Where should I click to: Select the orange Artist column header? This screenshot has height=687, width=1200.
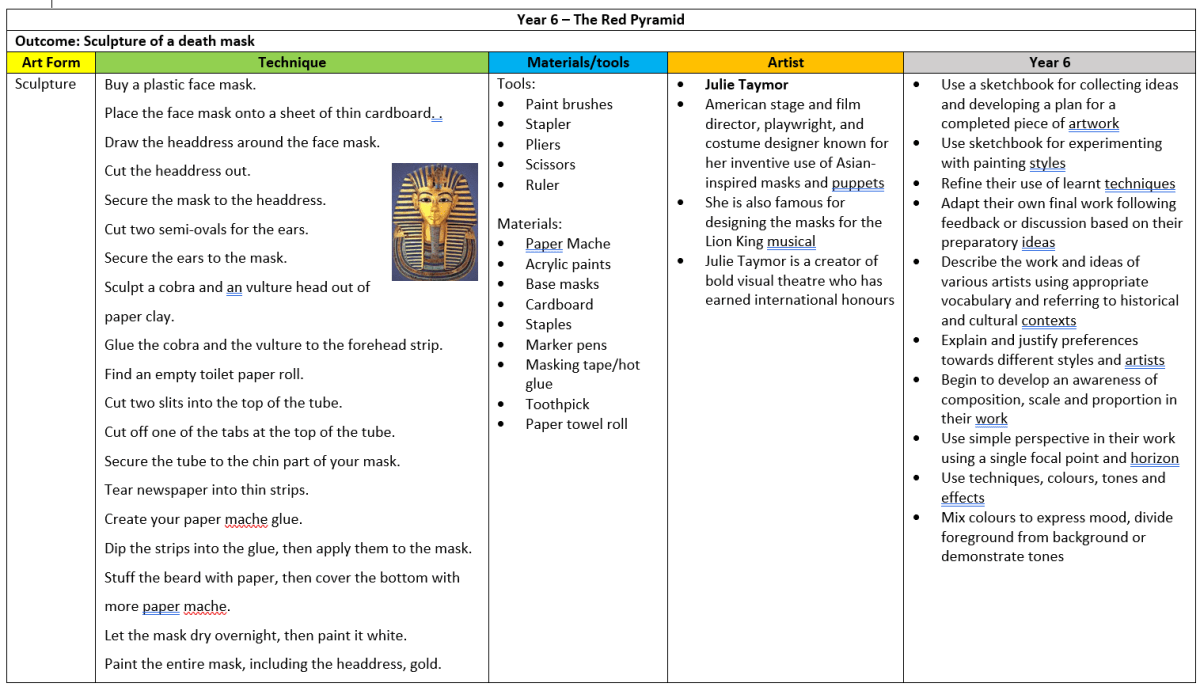click(785, 62)
